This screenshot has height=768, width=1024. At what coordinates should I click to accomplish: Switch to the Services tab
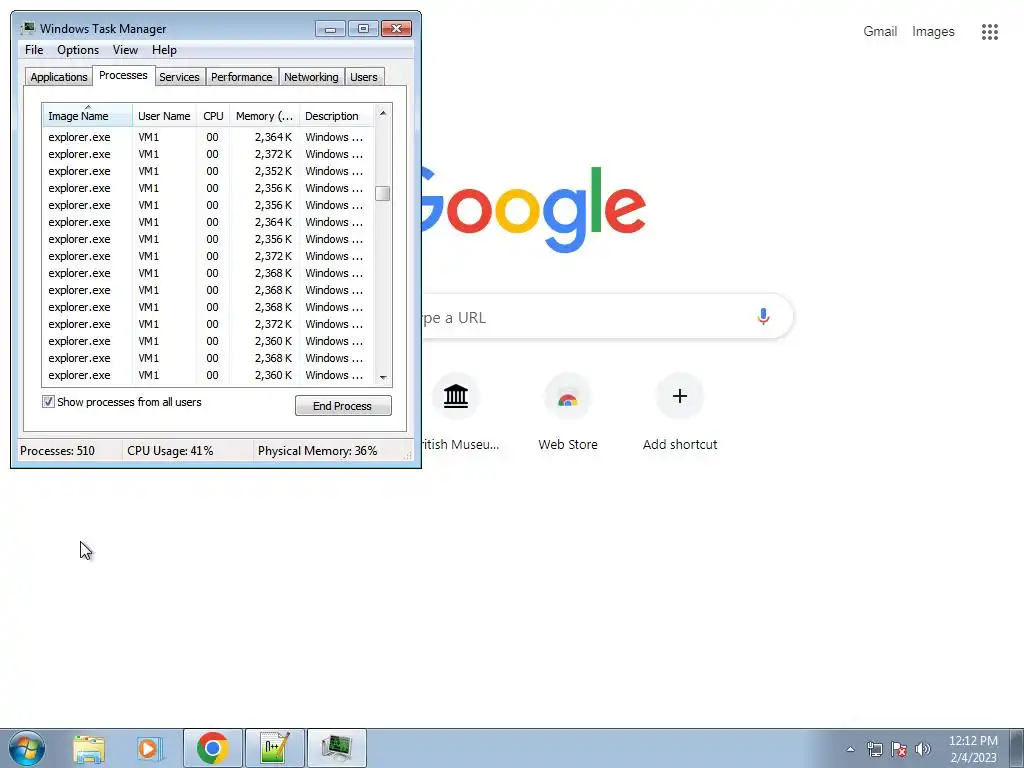coord(179,76)
